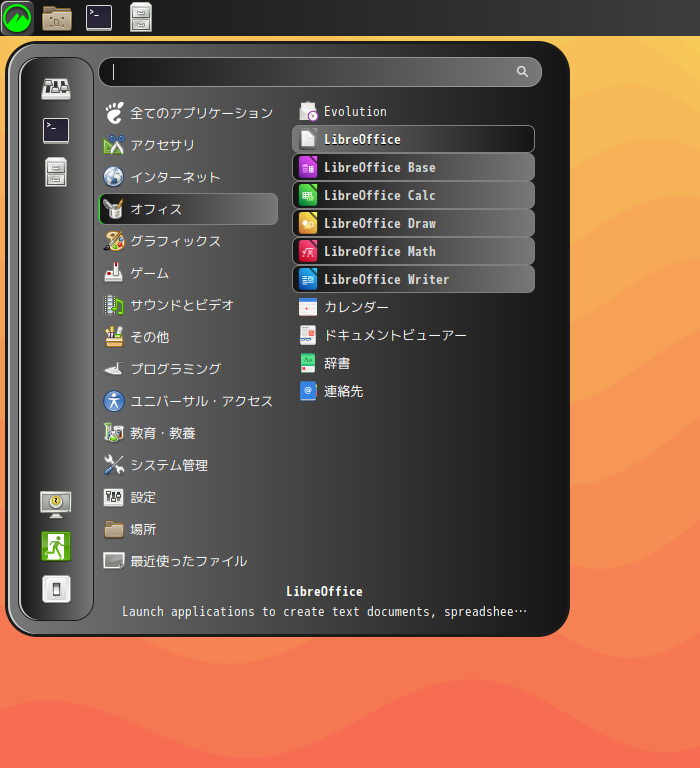Open the file cabinet launcher in the top panel
This screenshot has height=768, width=700.
(141, 18)
